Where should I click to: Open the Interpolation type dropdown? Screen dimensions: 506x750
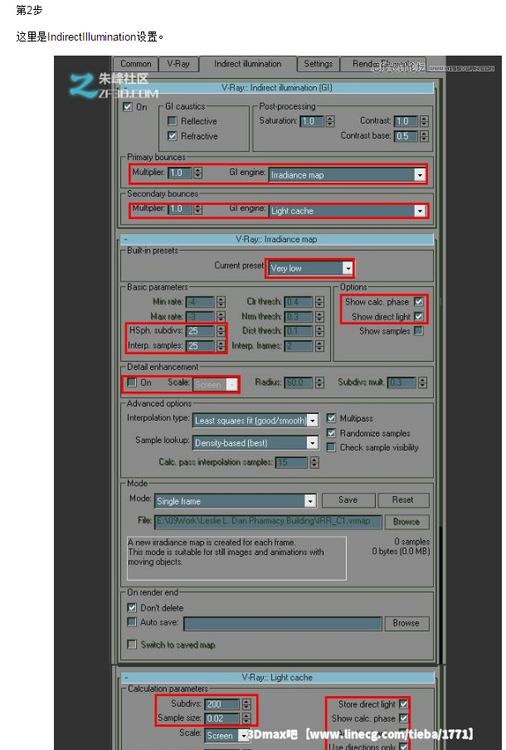255,420
